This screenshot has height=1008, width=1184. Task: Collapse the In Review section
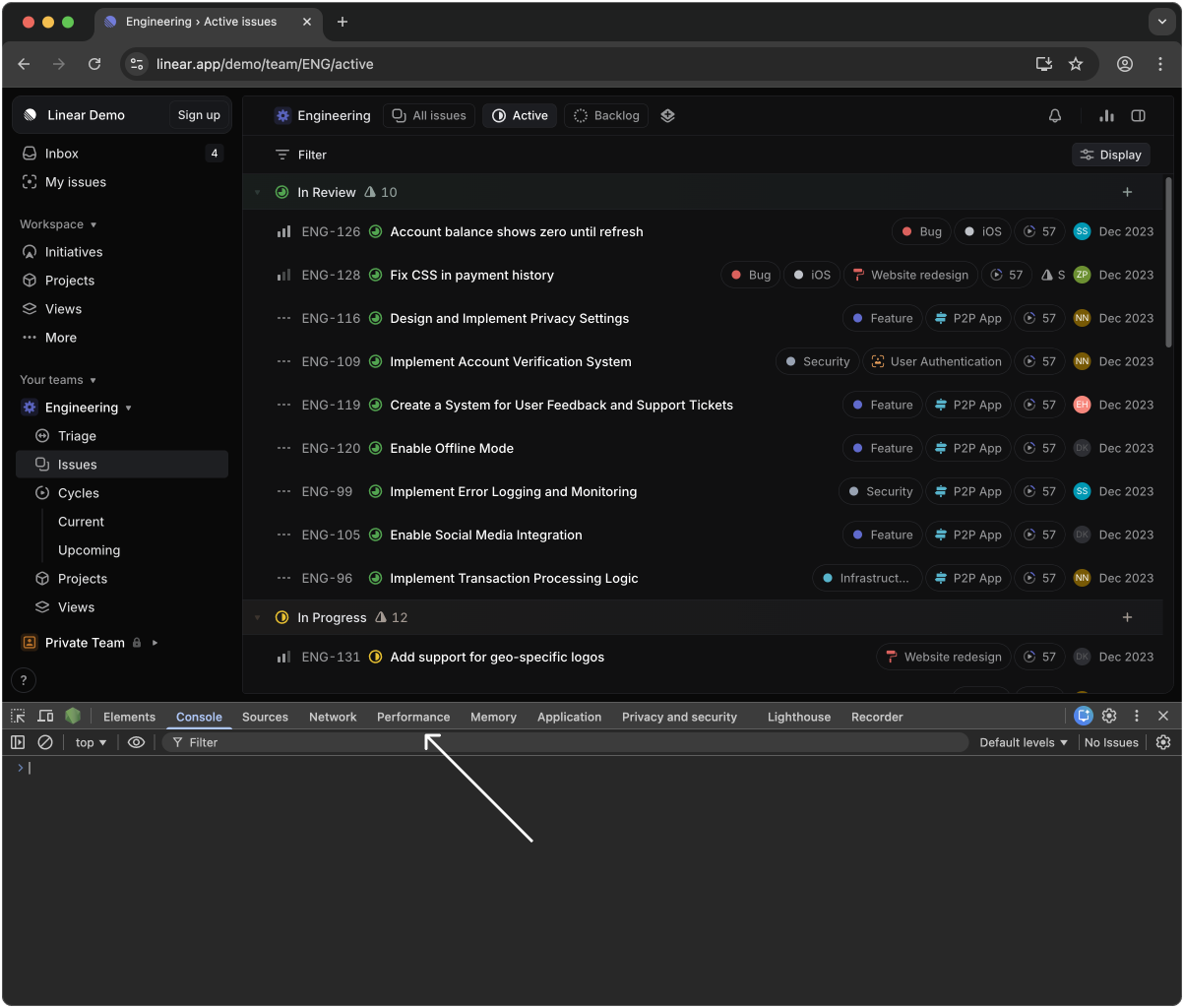(257, 192)
